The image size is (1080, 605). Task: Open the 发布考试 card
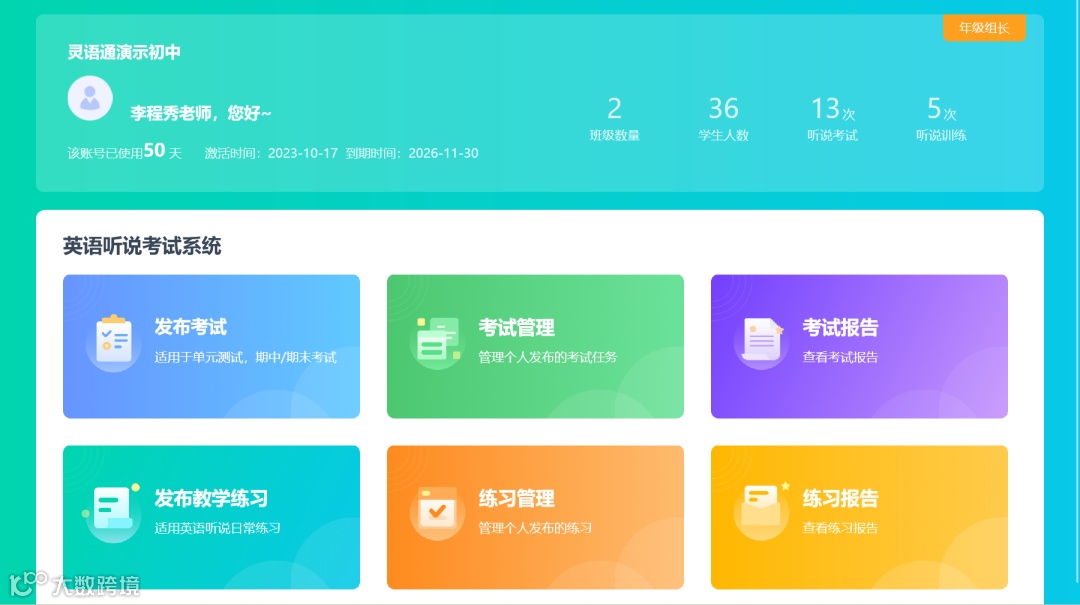tap(211, 347)
